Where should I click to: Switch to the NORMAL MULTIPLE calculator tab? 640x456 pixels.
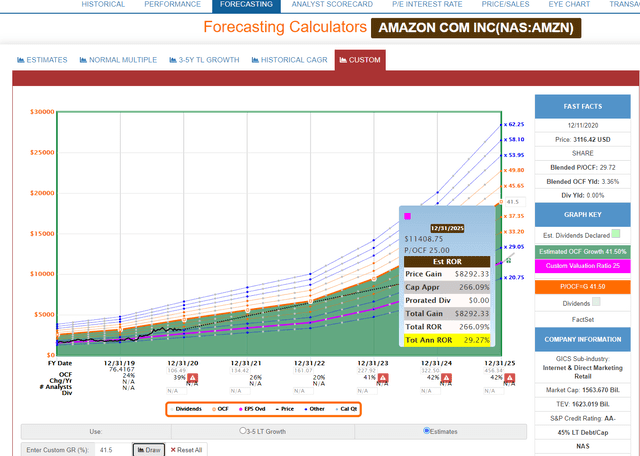tap(118, 60)
